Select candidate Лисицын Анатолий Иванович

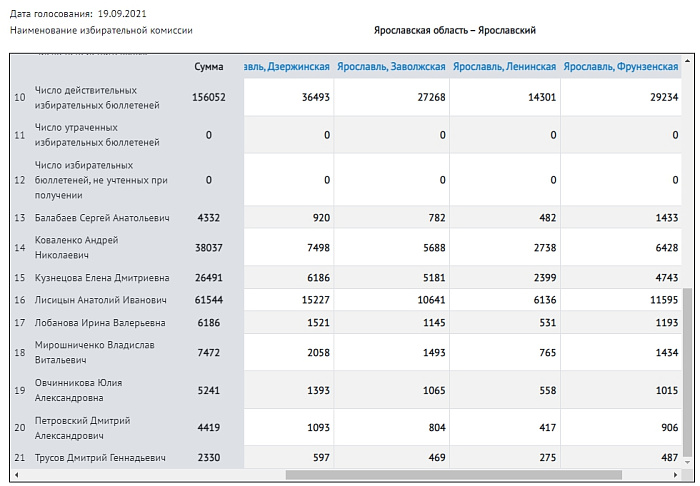[100, 300]
